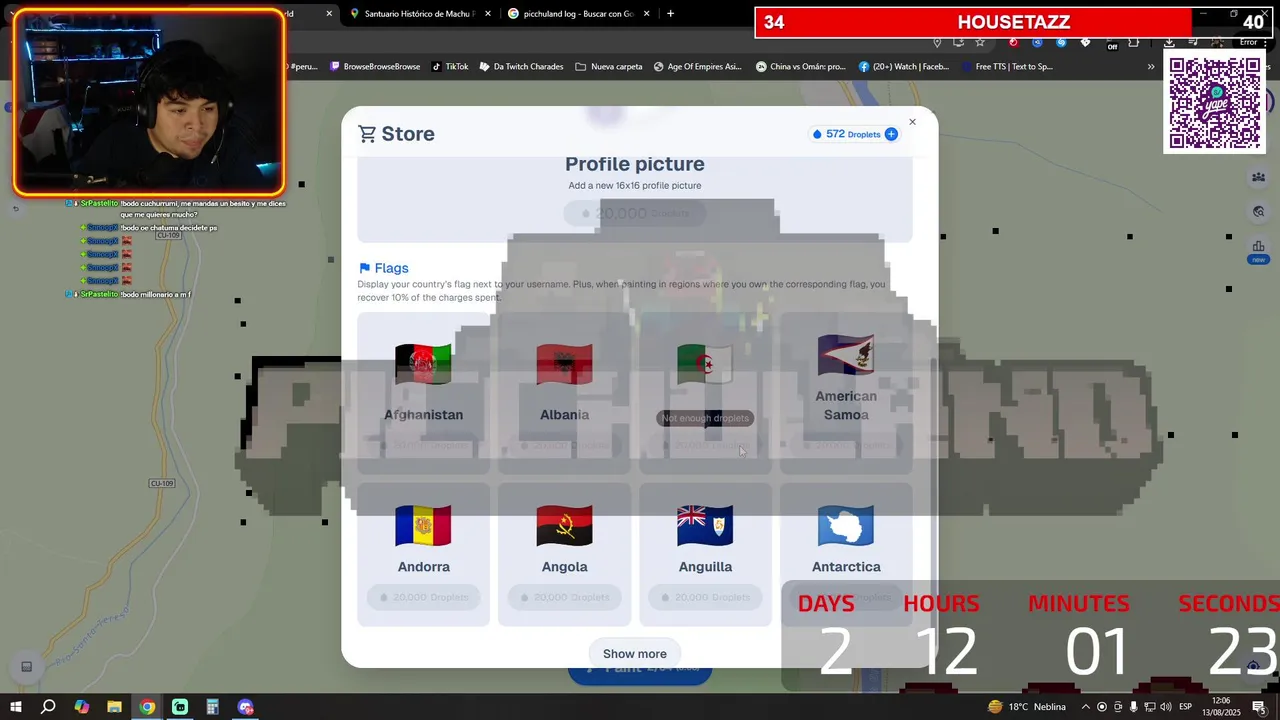Click the Store cart icon
The width and height of the screenshot is (1280, 720).
[x=367, y=134]
